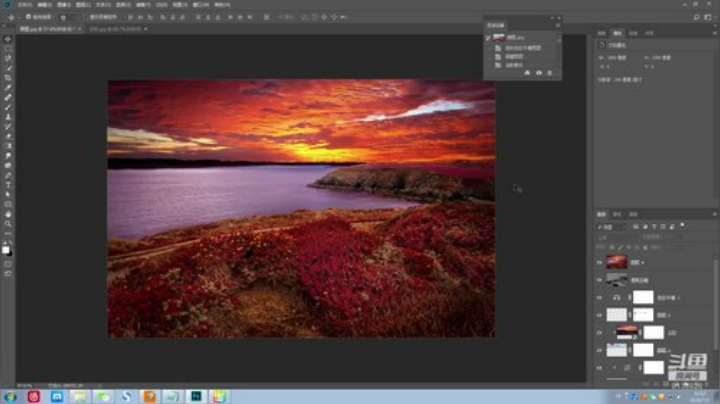This screenshot has width=720, height=404.
Task: Click the Change Screen Mode icon
Action: point(8,274)
